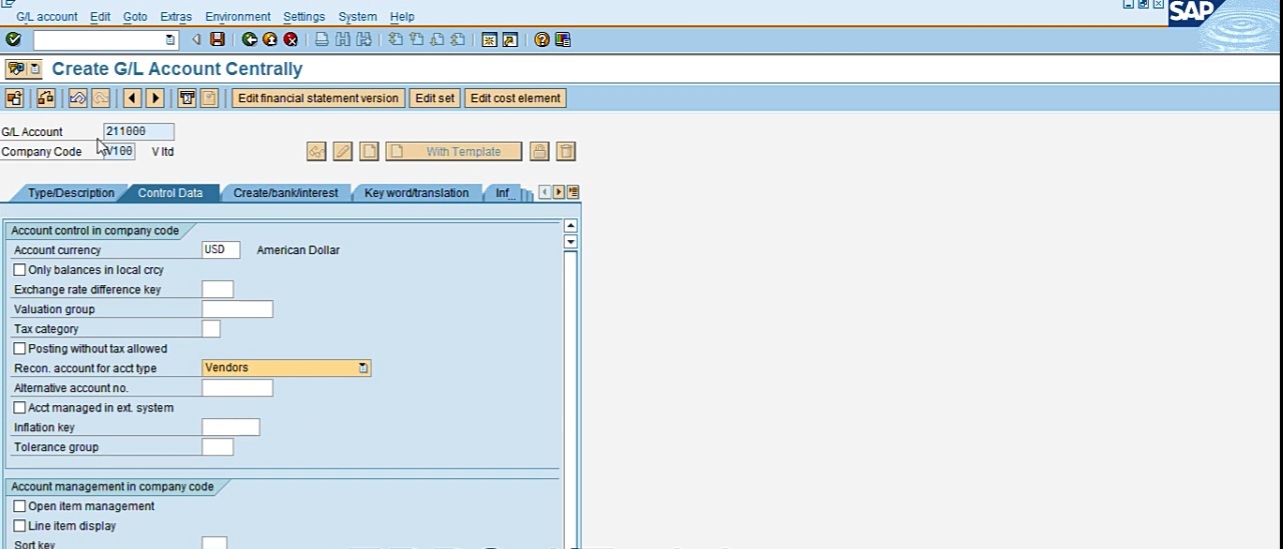Click the yellow Exit arrow icon
Viewport: 1283px width, 549px height.
click(x=269, y=40)
